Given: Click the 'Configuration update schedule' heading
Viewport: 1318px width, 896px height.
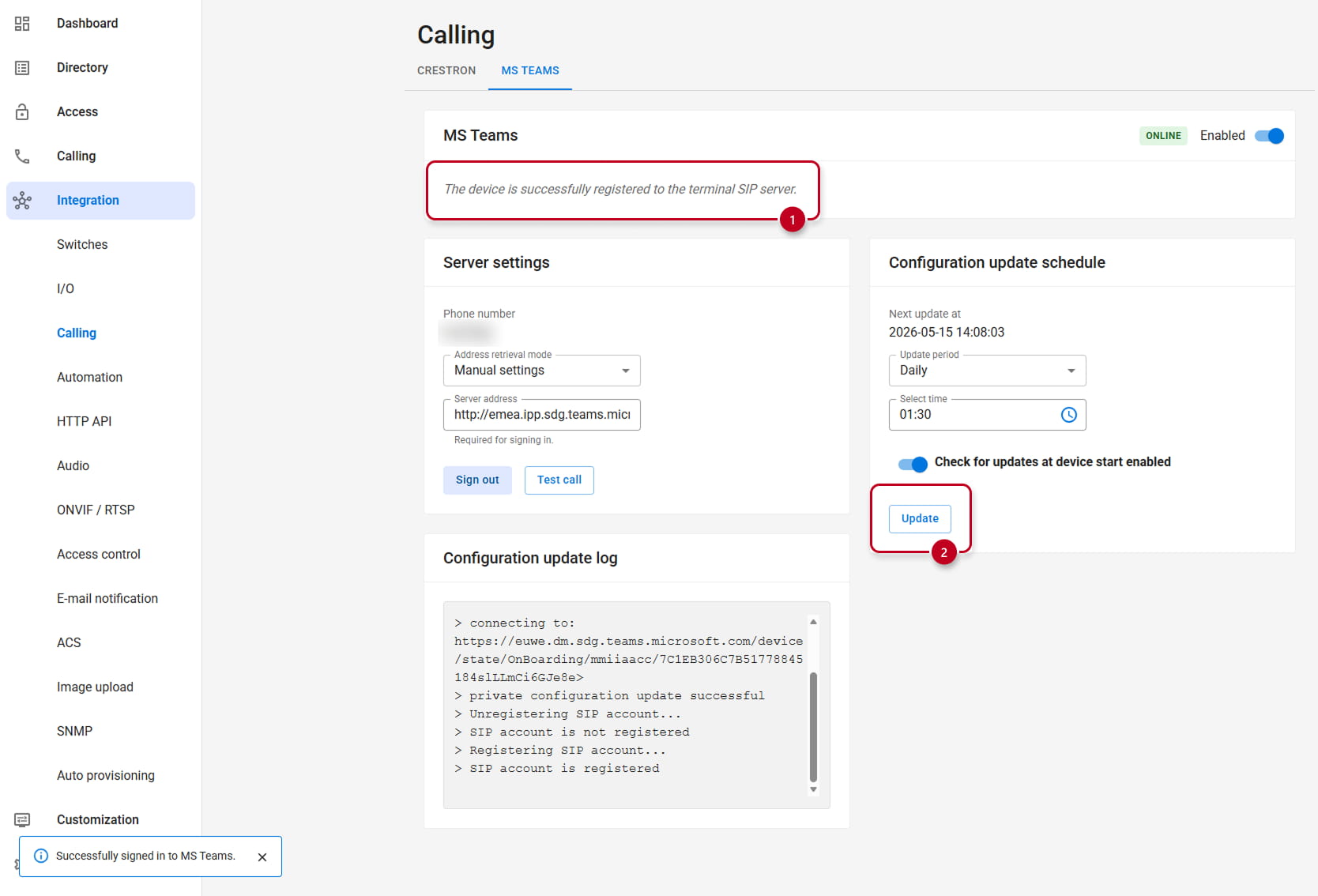Looking at the screenshot, I should pos(997,263).
